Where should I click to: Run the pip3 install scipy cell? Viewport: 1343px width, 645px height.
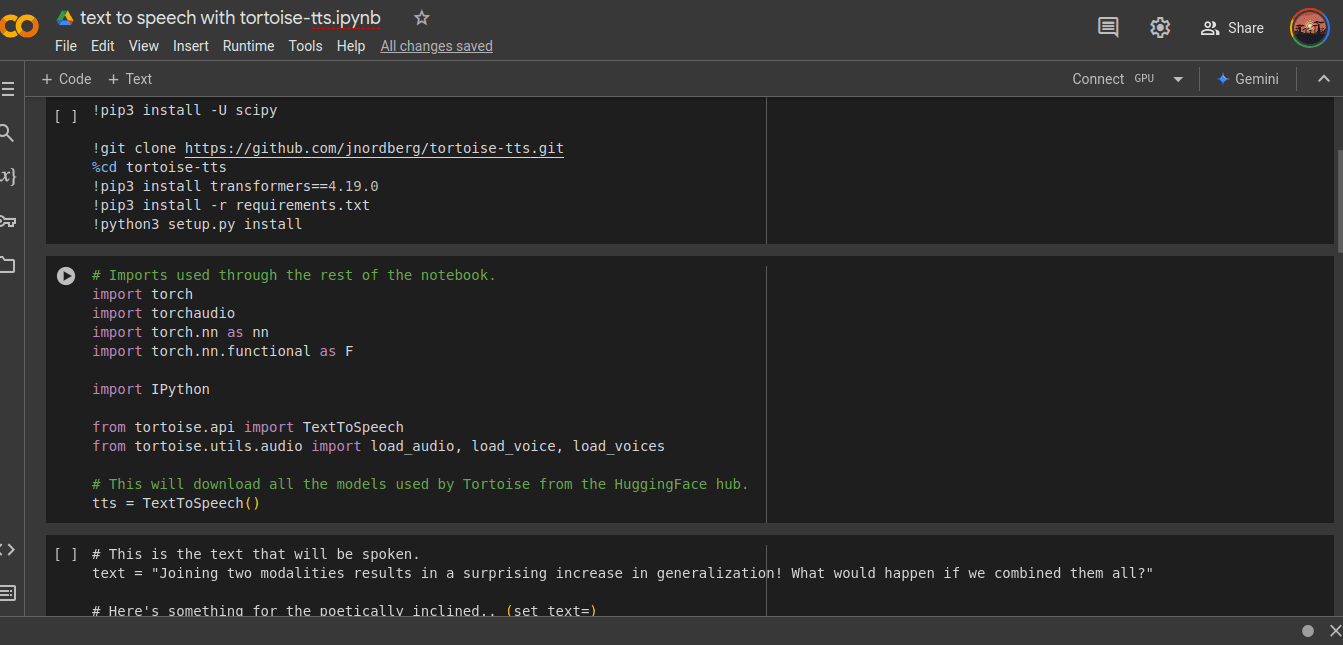pyautogui.click(x=66, y=116)
